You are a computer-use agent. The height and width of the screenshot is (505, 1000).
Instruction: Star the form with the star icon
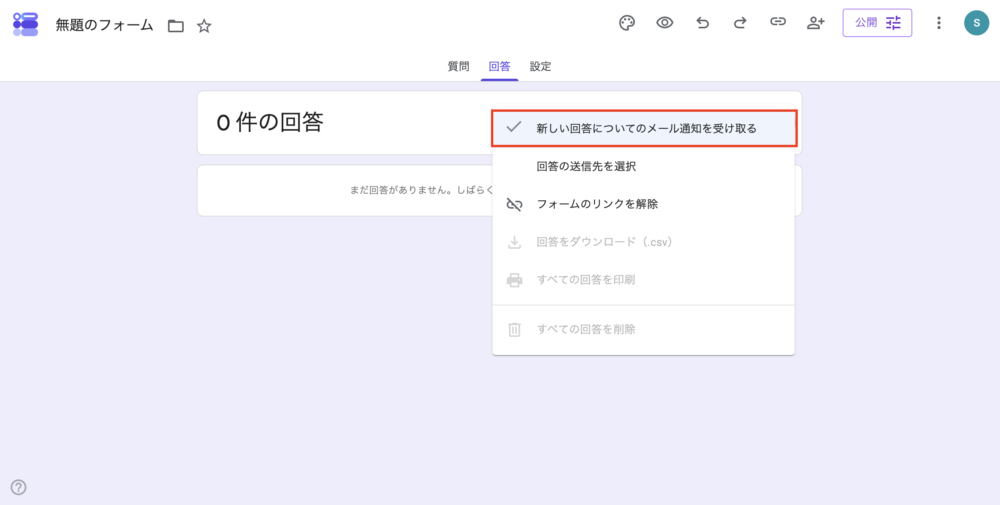(x=204, y=26)
